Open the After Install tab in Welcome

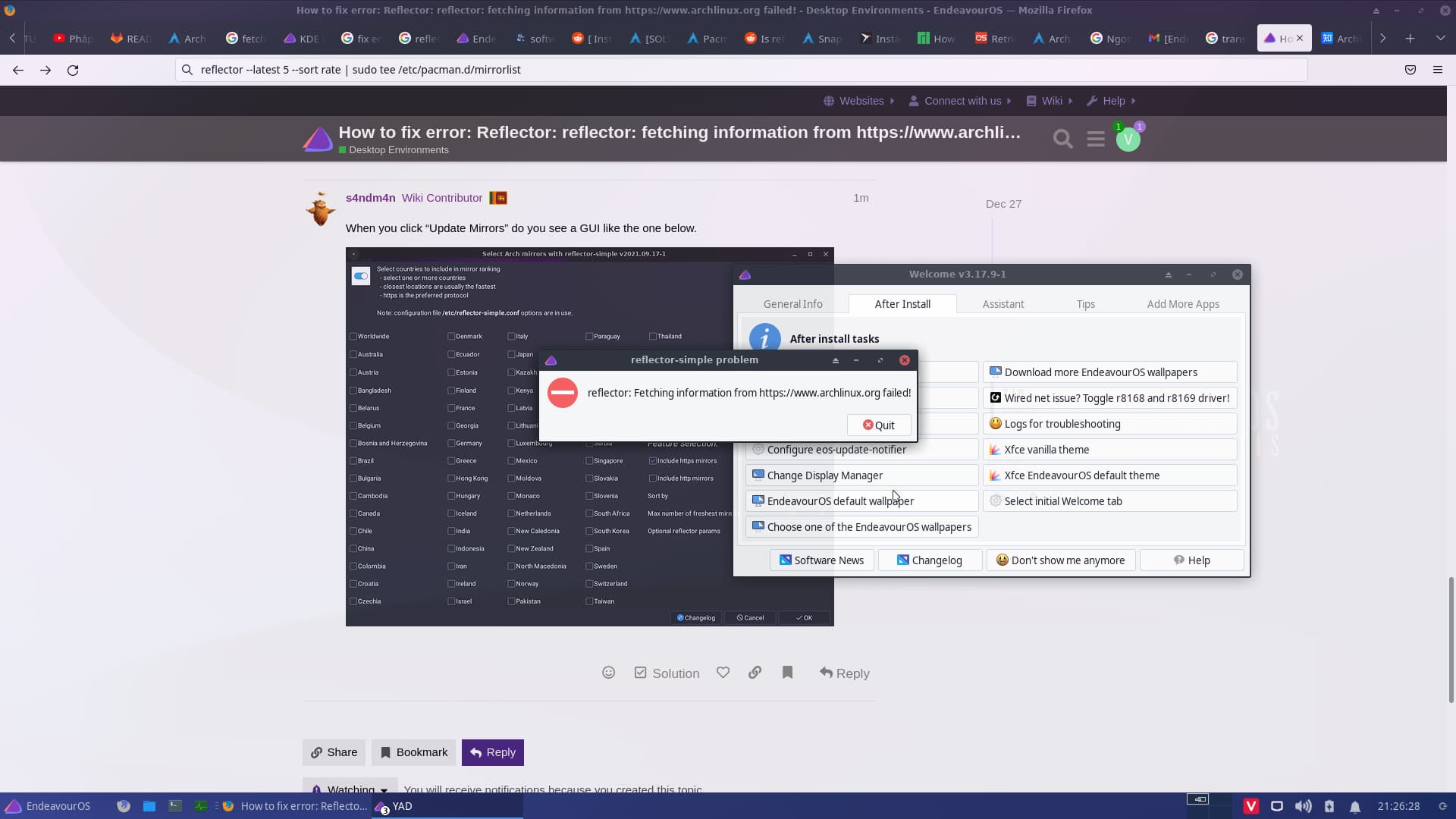pos(902,304)
